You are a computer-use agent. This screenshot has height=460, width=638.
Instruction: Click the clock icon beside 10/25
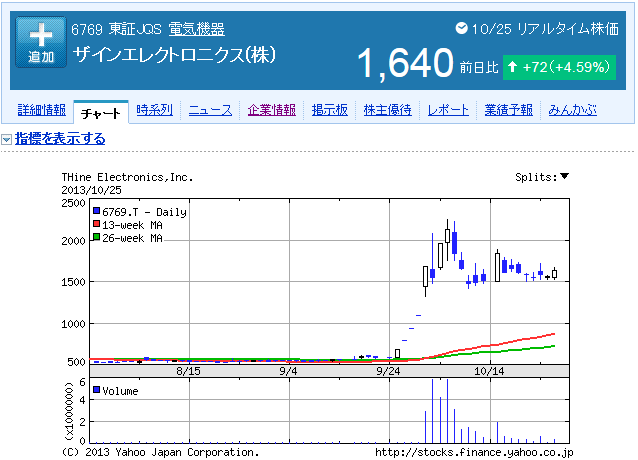coord(461,28)
